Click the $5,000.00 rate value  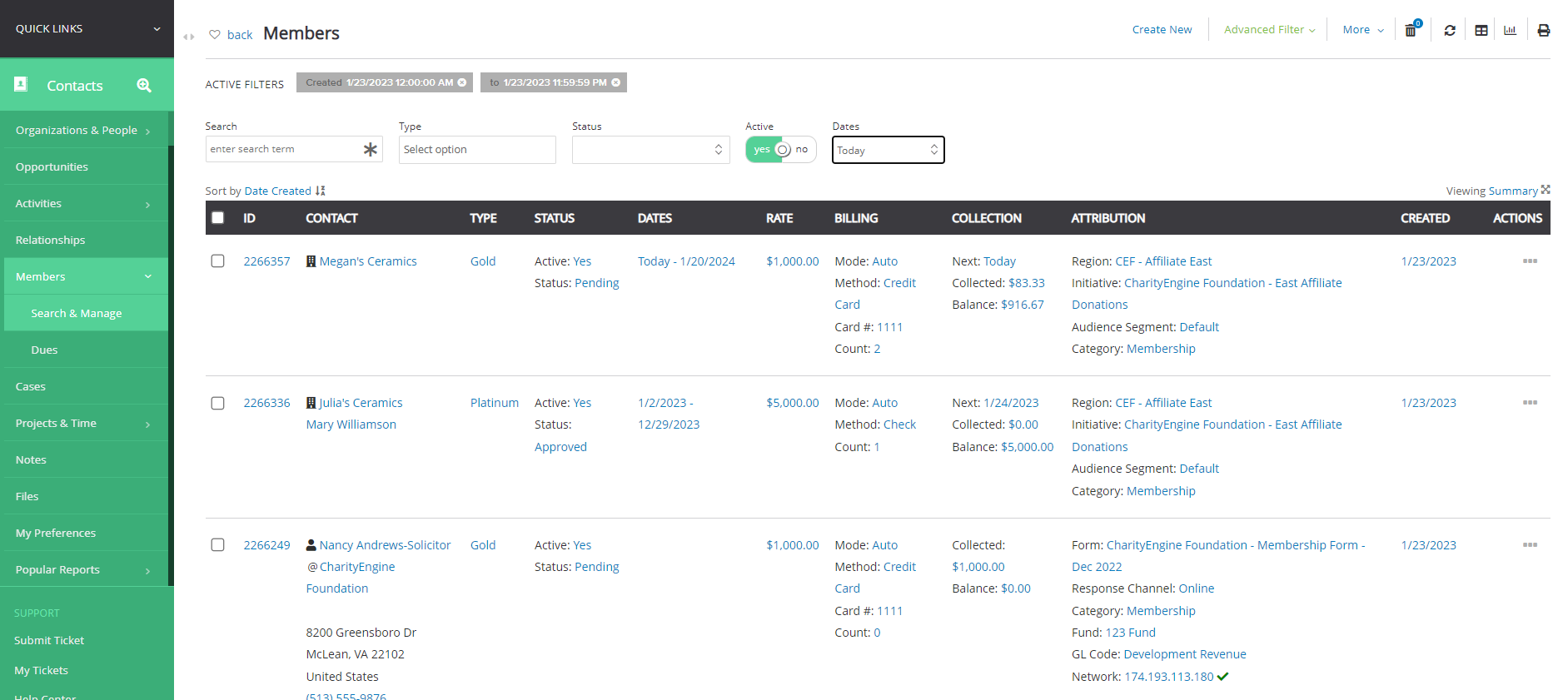pyautogui.click(x=792, y=403)
